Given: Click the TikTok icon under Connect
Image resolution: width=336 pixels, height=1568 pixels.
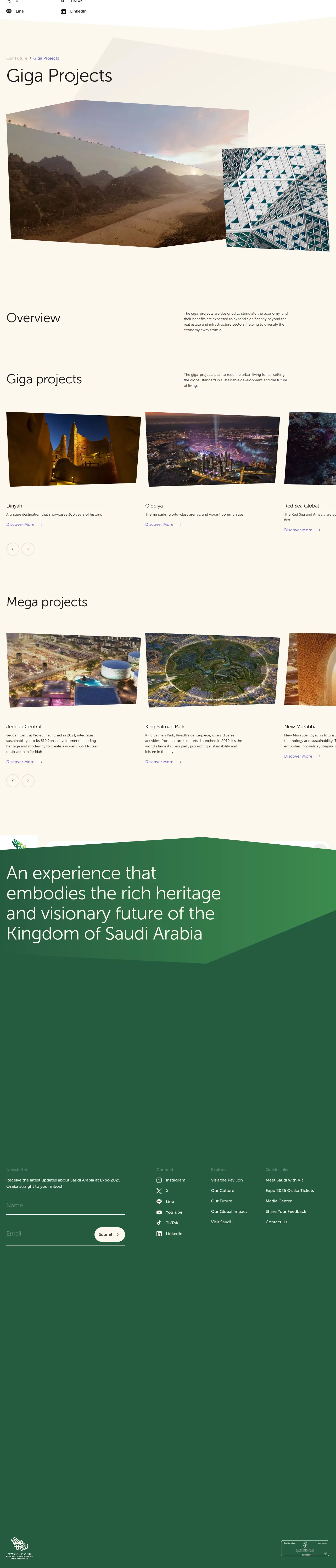Looking at the screenshot, I should 159,1222.
